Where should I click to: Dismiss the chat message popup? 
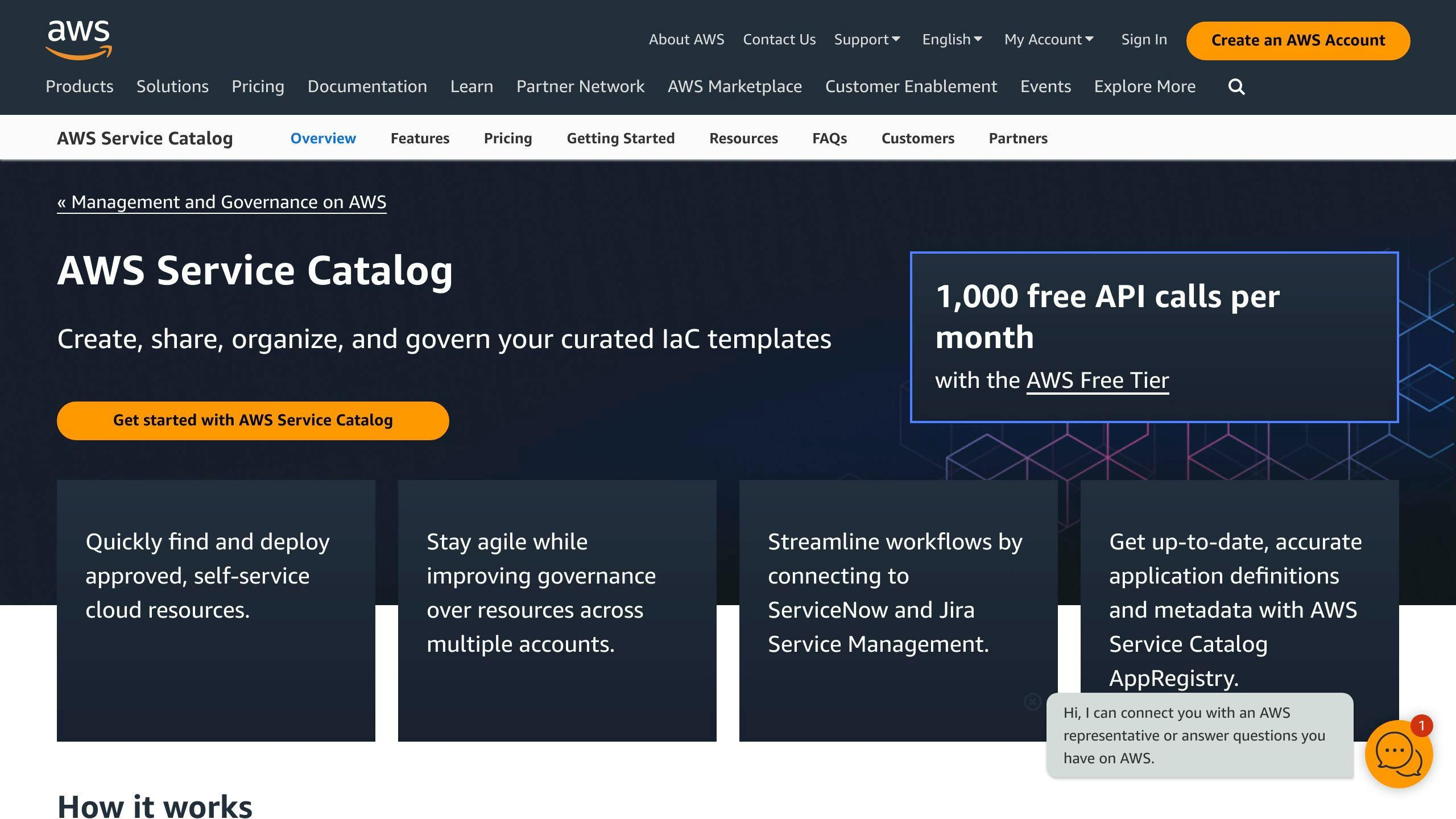[1032, 702]
